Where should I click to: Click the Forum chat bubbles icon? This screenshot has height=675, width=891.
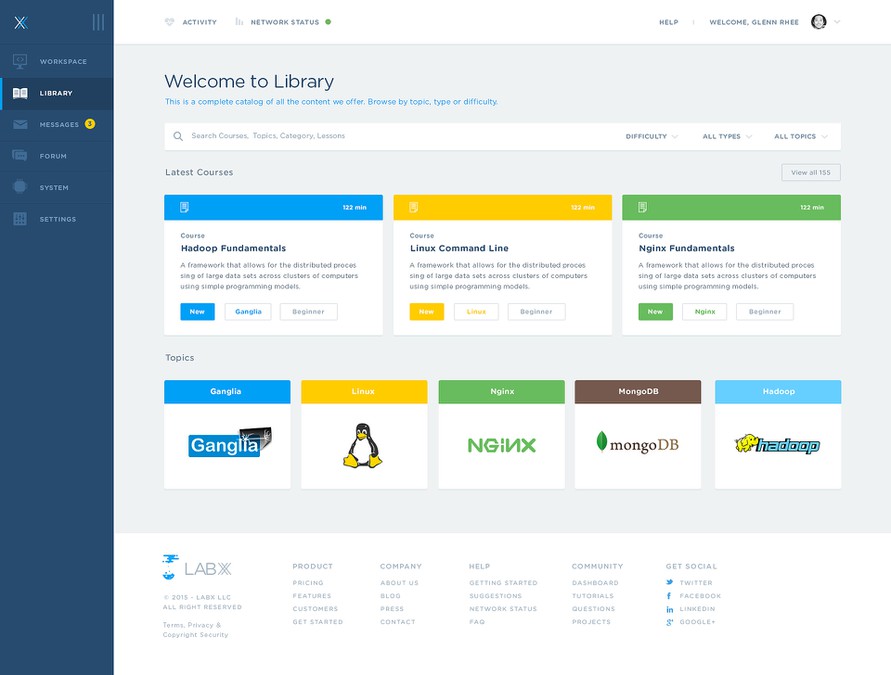click(x=20, y=156)
